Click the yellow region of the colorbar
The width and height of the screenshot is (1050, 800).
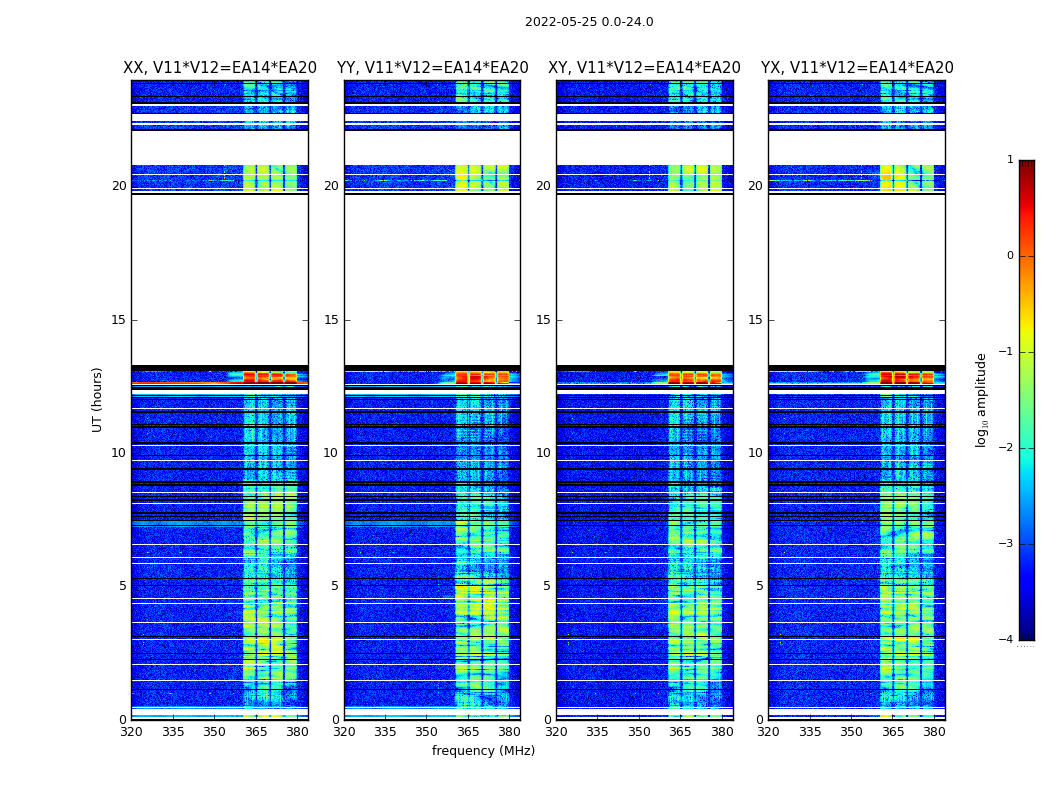(1026, 335)
